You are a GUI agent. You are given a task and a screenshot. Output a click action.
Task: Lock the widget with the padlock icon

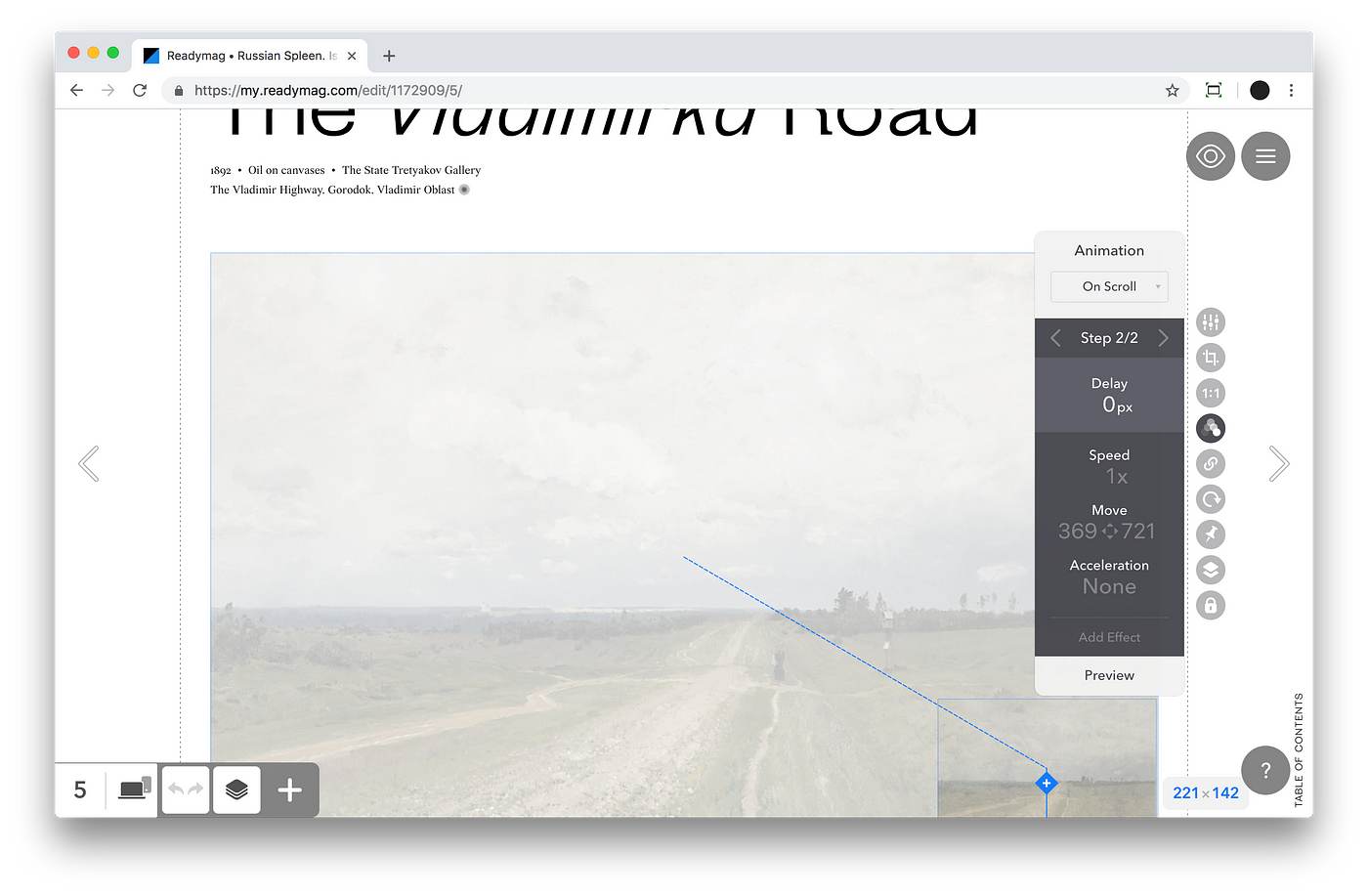(1211, 605)
